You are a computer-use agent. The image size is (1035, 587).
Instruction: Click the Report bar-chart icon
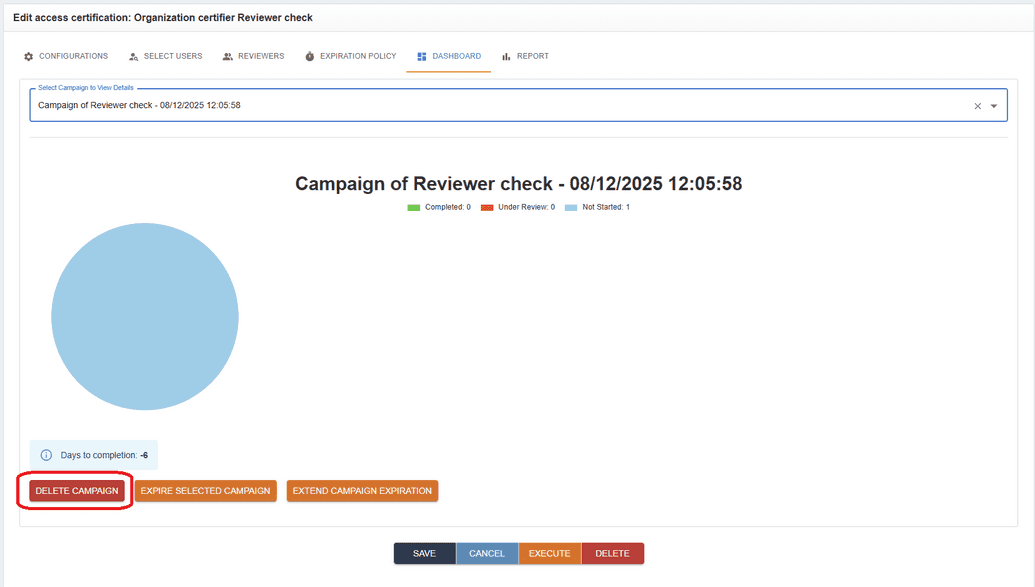[507, 56]
